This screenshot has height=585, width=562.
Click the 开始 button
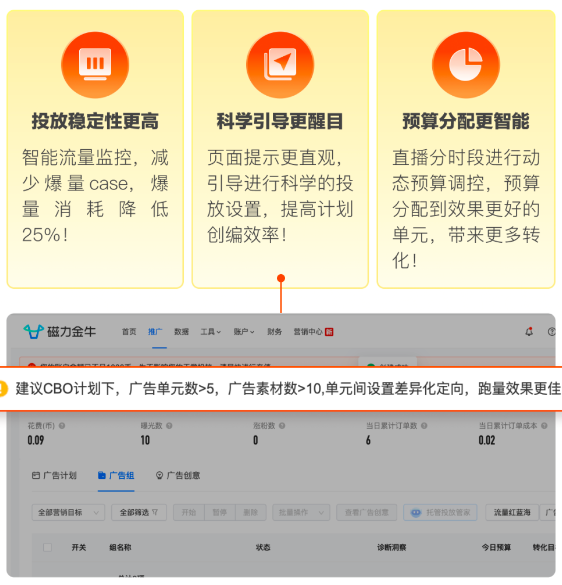coord(189,512)
